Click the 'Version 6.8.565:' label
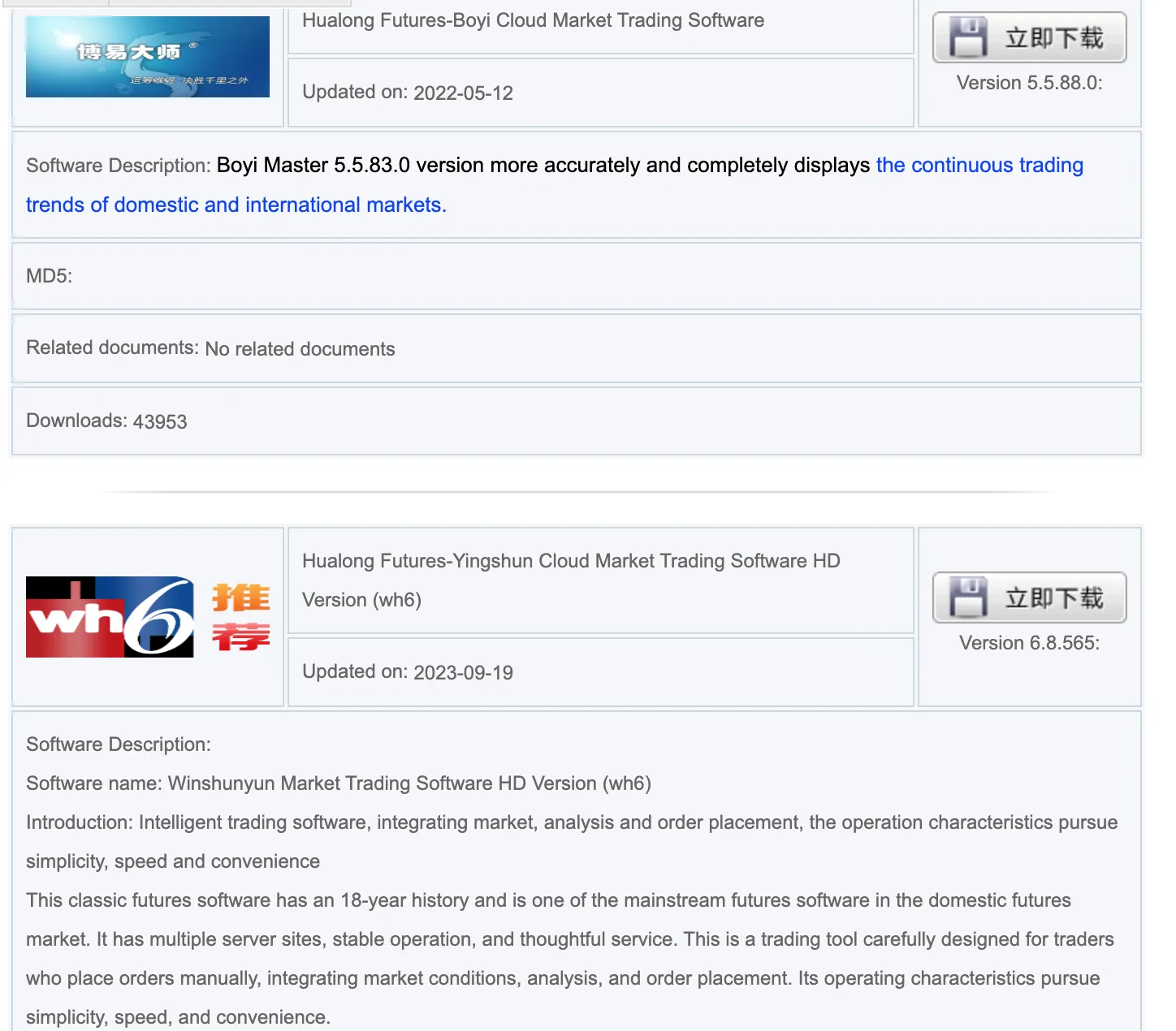Screen dimensions: 1176x1031 [1030, 643]
